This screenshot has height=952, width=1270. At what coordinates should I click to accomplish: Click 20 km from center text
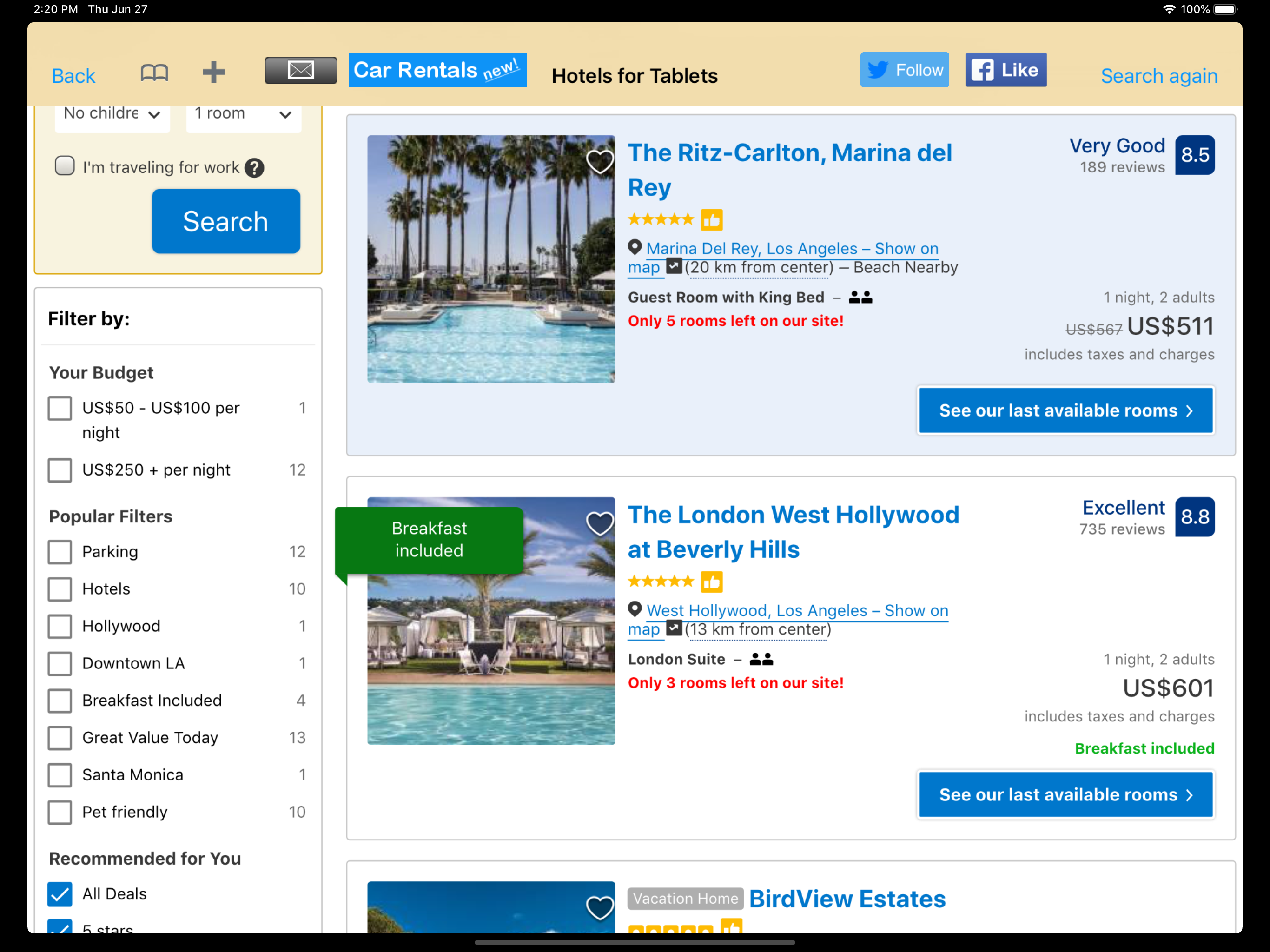759,268
